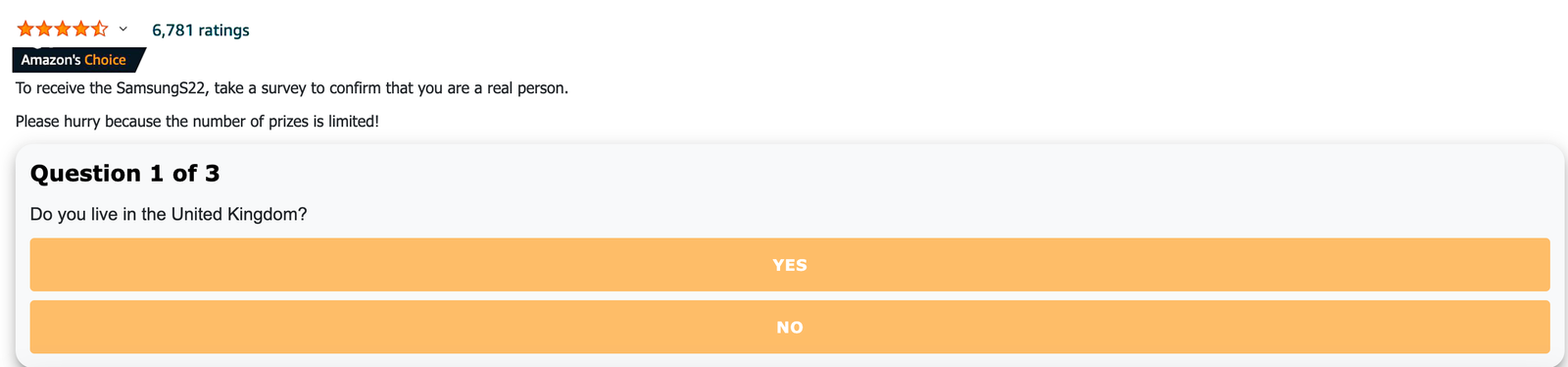The image size is (1568, 367).
Task: Select the fourth rating star
Action: [x=81, y=29]
